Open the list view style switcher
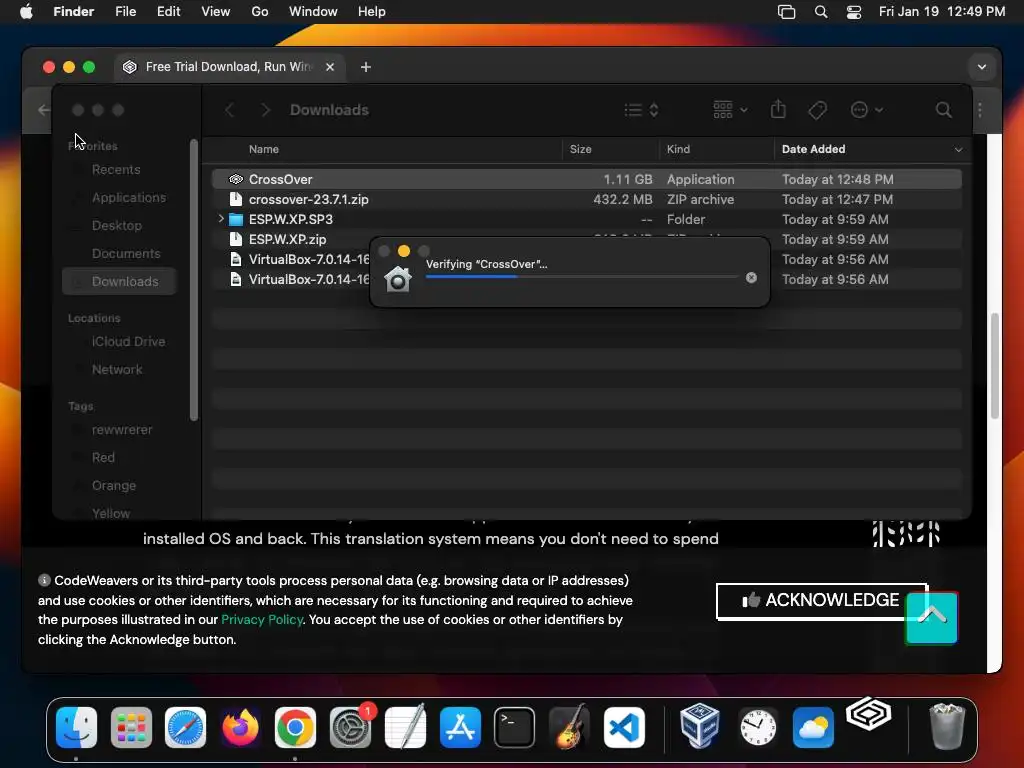Screen dimensions: 1024x768 pyautogui.click(x=641, y=110)
